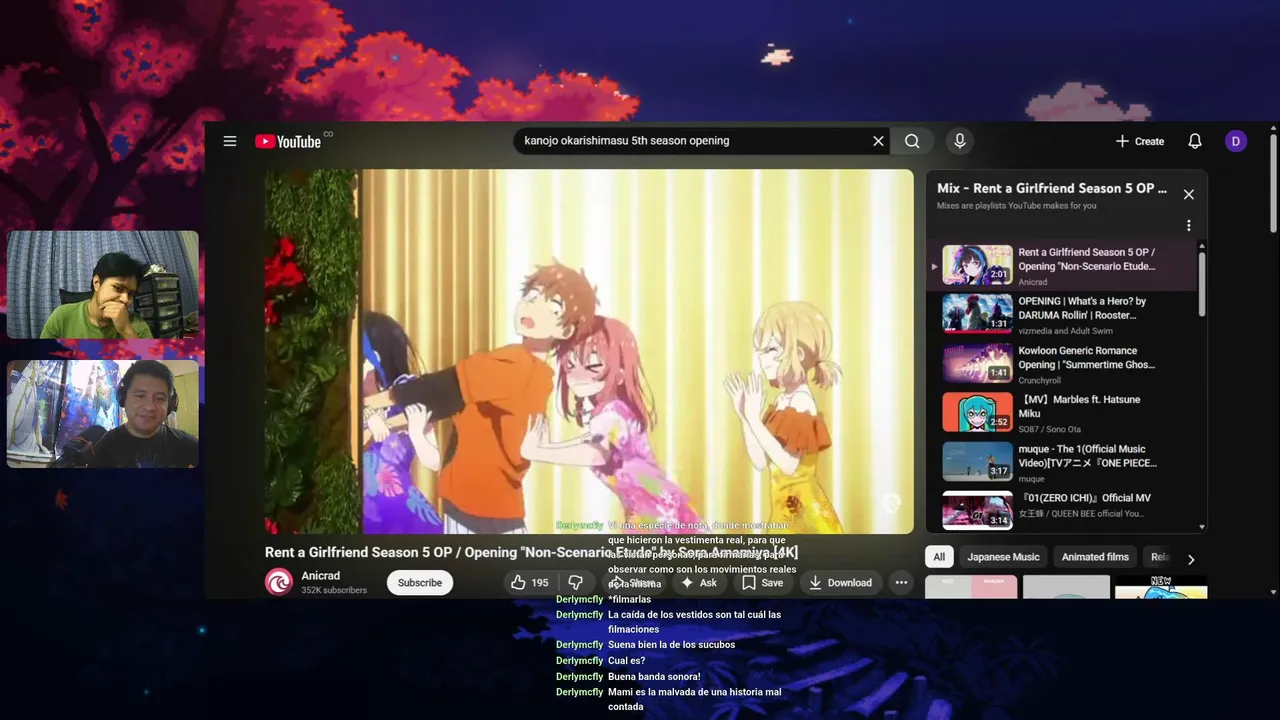Play Rent a Girlfriend Season 5 OP thumbnail
The width and height of the screenshot is (1280, 720).
pyautogui.click(x=977, y=265)
